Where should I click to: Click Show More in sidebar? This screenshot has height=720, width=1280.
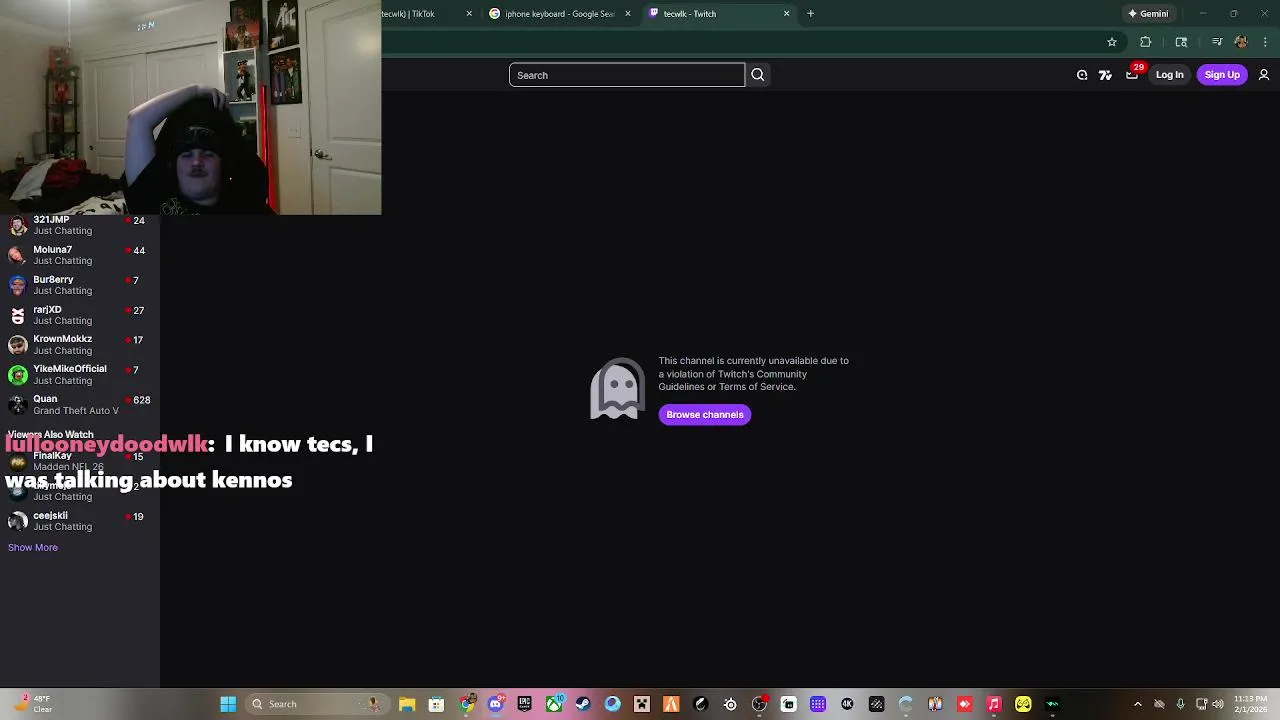[x=33, y=548]
